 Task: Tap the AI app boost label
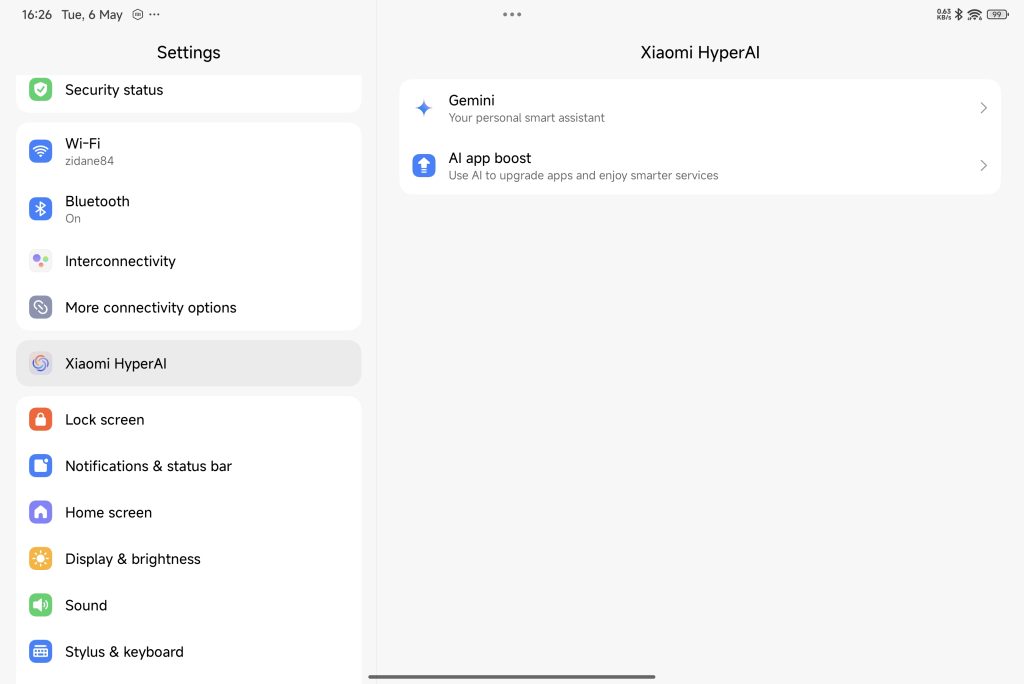pos(490,158)
